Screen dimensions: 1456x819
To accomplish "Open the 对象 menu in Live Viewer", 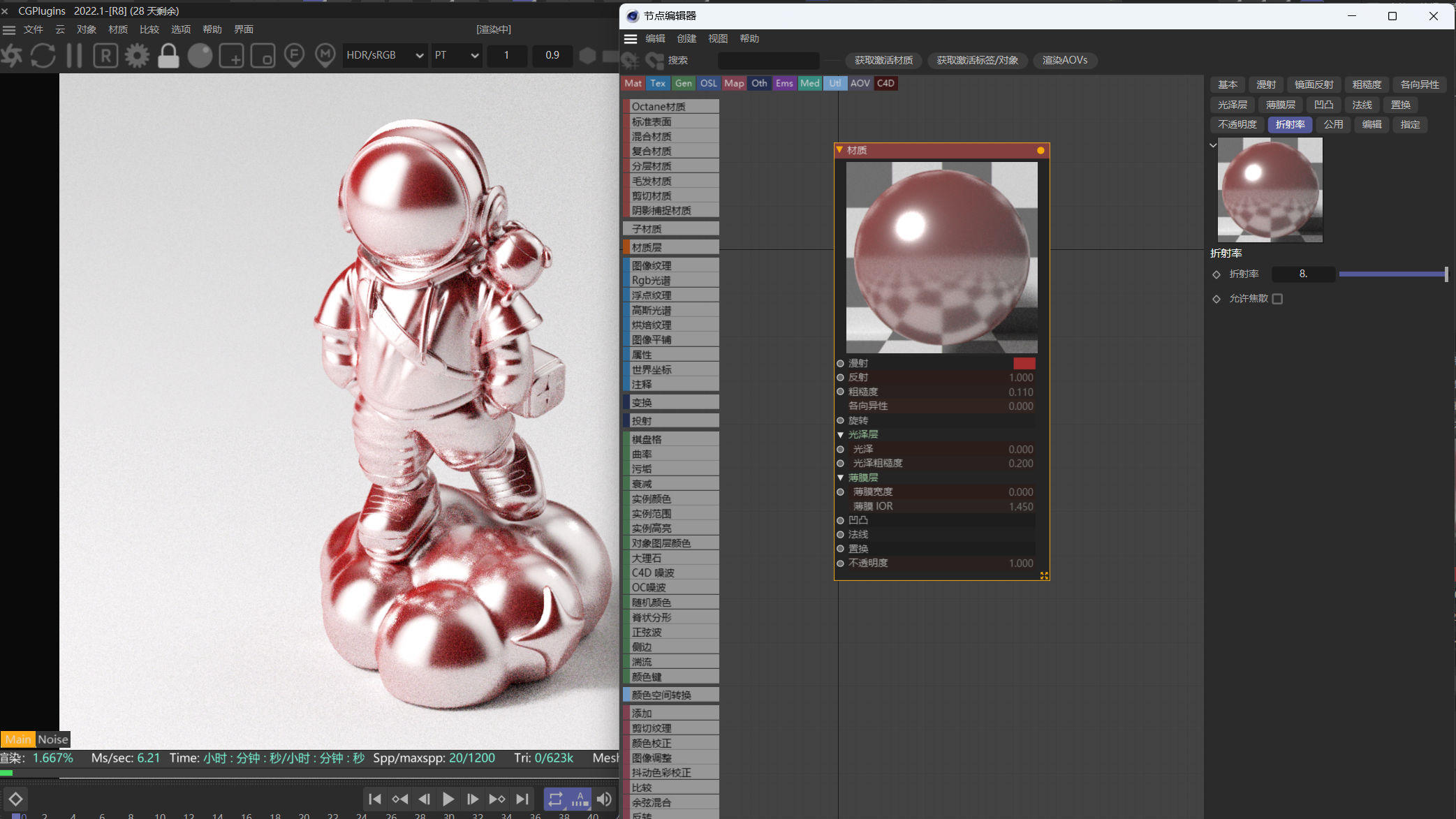I will [x=87, y=29].
